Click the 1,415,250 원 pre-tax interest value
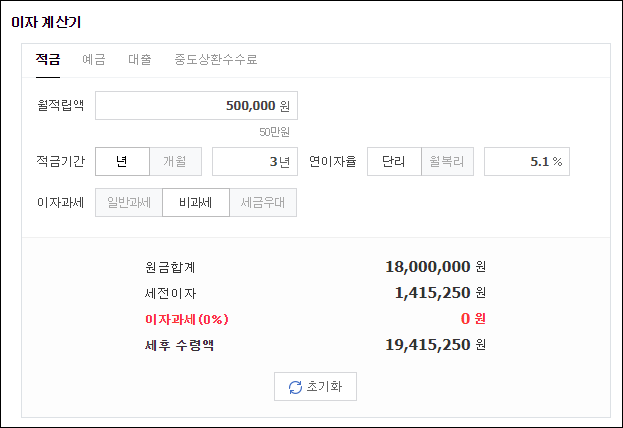Screen dimensions: 623x428 440,293
